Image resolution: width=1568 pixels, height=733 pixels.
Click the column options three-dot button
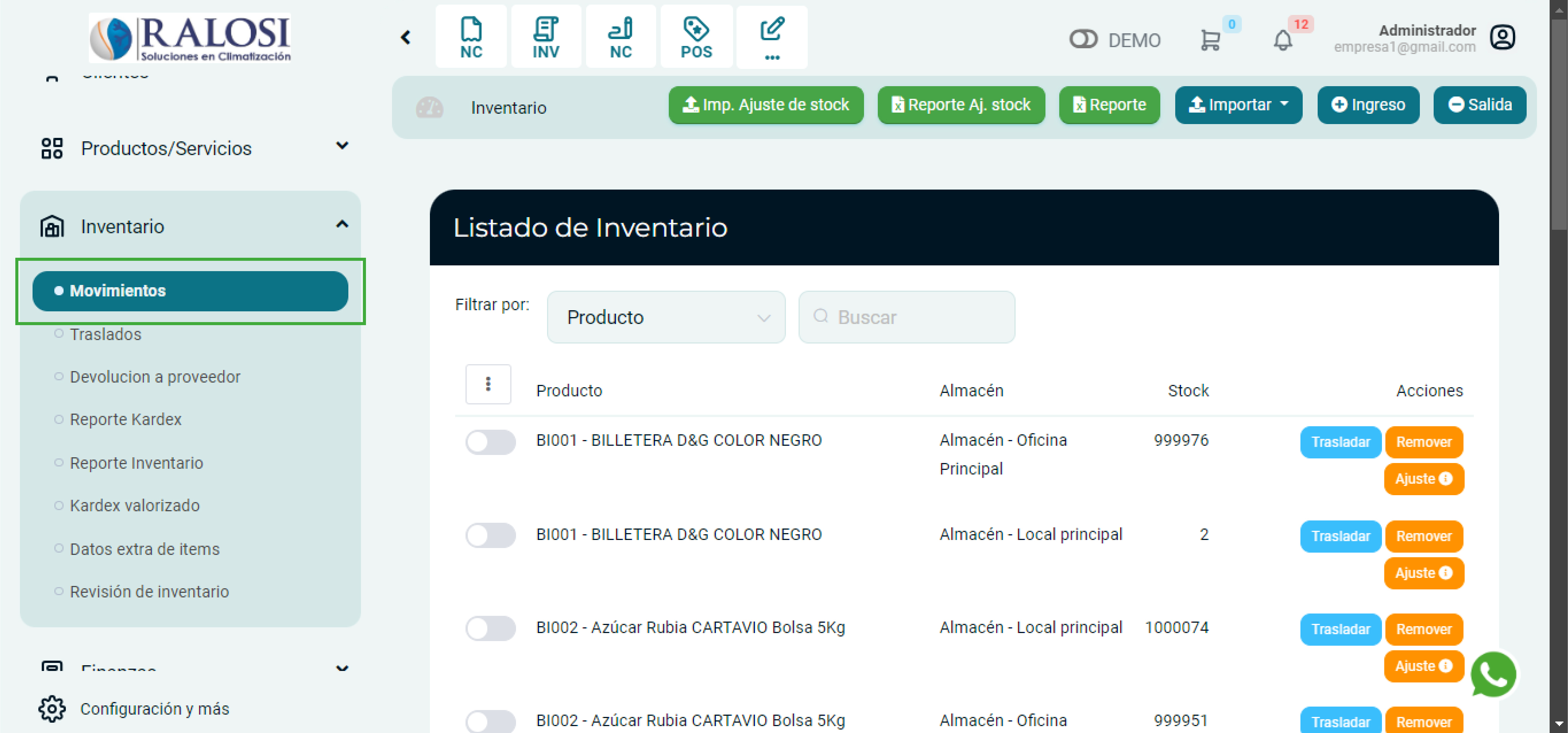(x=488, y=384)
